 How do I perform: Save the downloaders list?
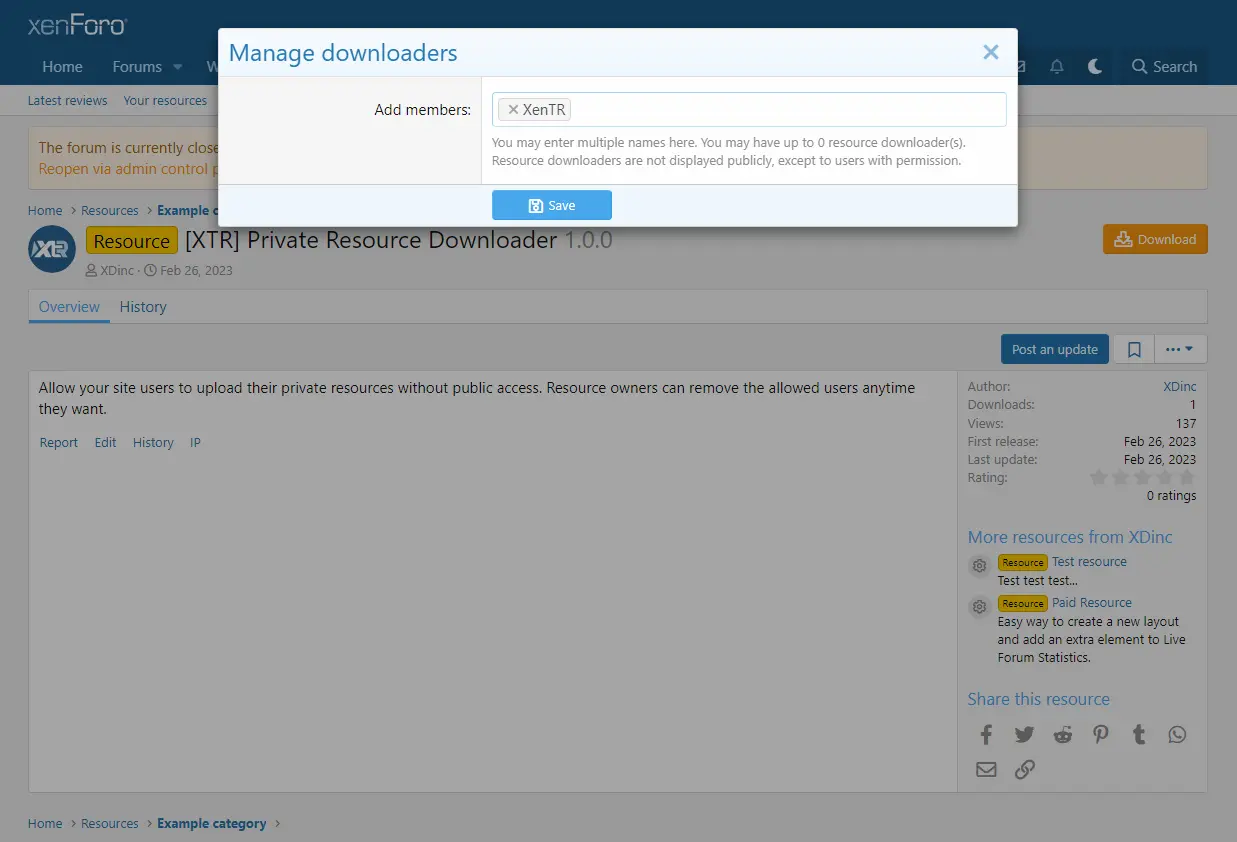click(x=551, y=205)
